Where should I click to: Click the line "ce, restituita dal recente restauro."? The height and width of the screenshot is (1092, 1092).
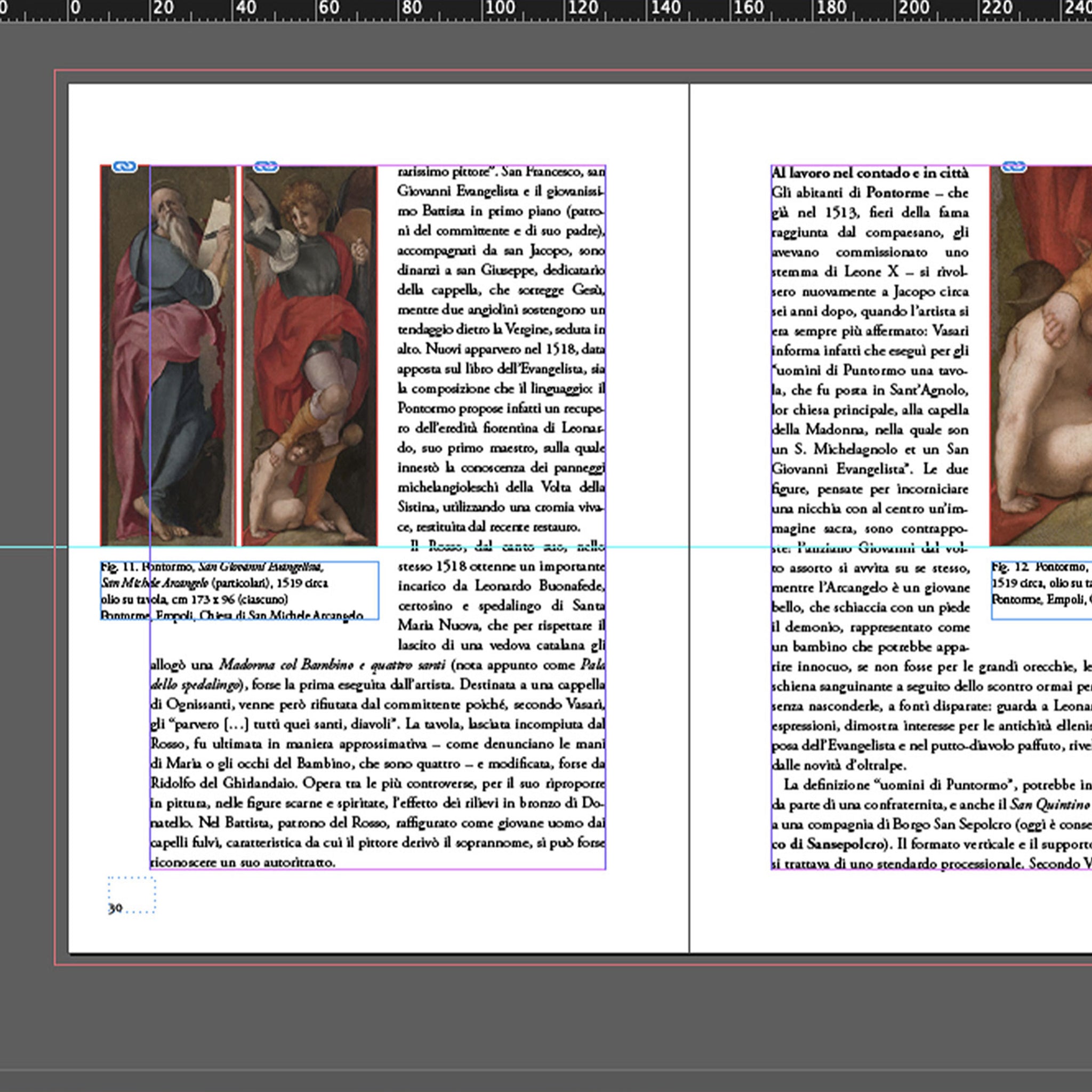tap(489, 527)
